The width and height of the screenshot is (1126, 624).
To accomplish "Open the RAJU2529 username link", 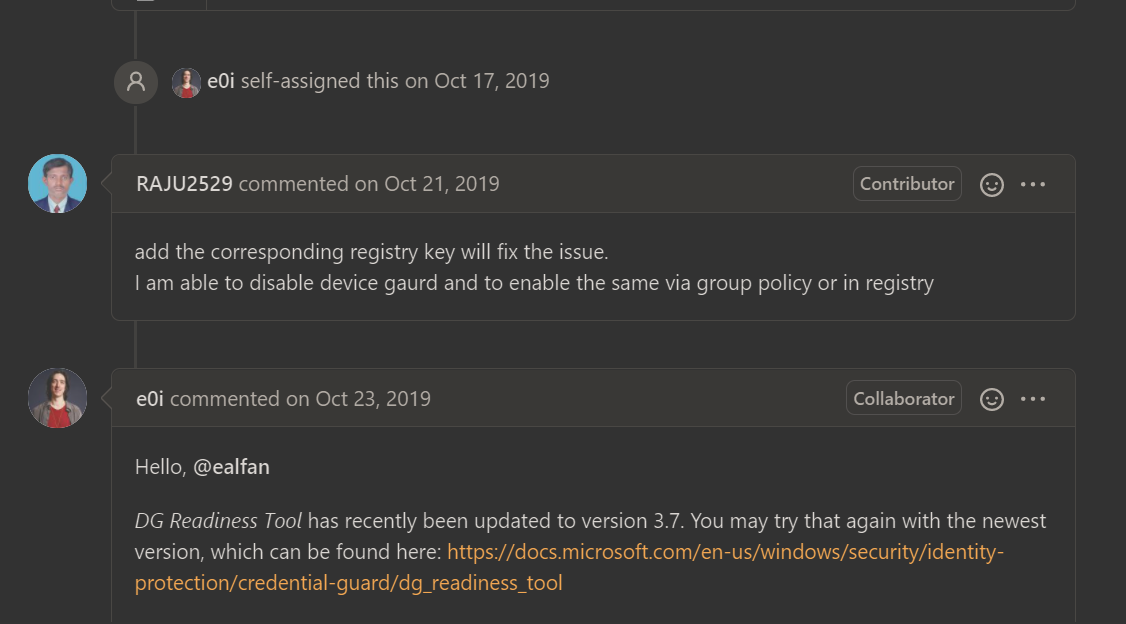I will pyautogui.click(x=184, y=184).
